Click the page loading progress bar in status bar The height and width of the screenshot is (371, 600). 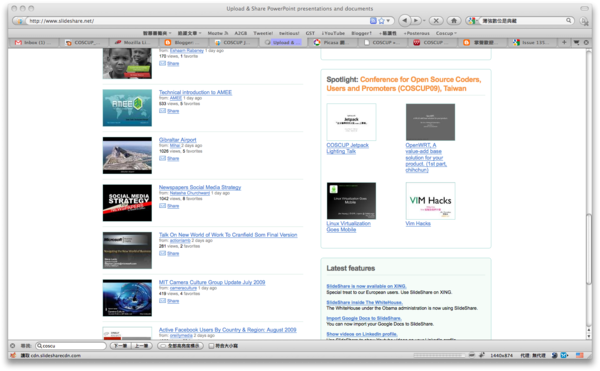[x=440, y=355]
